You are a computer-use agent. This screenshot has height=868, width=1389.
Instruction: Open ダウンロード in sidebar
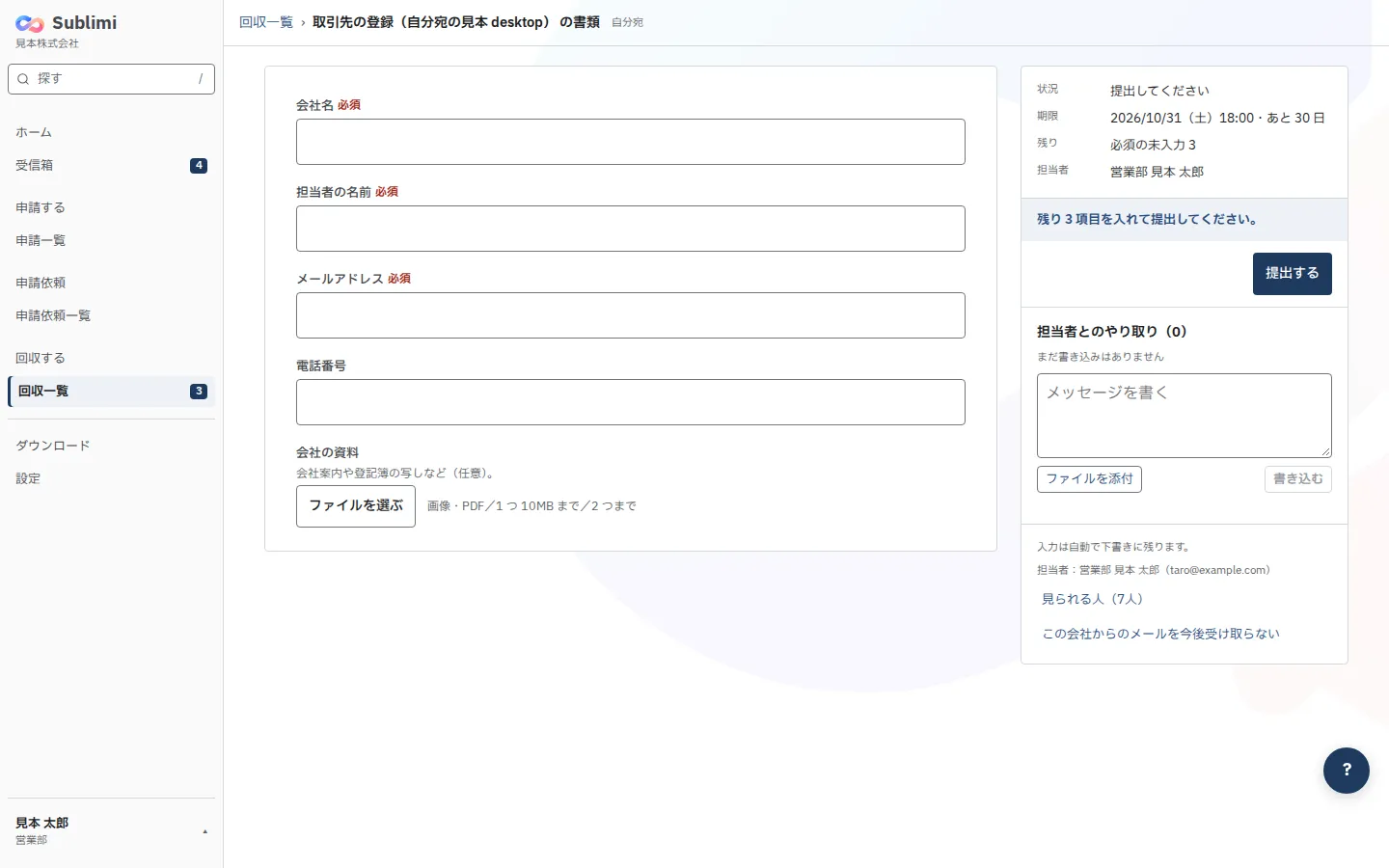(111, 446)
